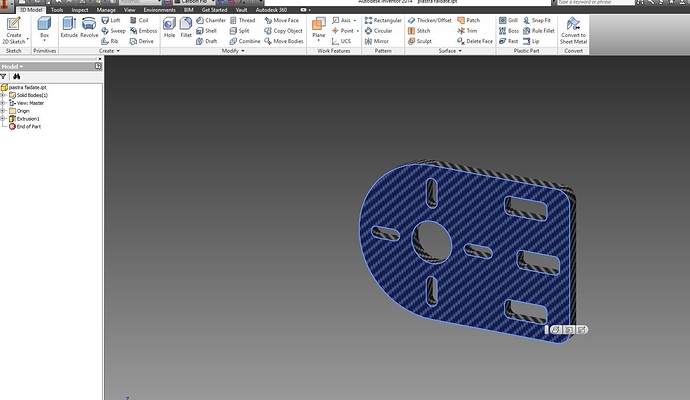The width and height of the screenshot is (690, 400).
Task: Click Convert to Sheet Metal
Action: coord(574,28)
